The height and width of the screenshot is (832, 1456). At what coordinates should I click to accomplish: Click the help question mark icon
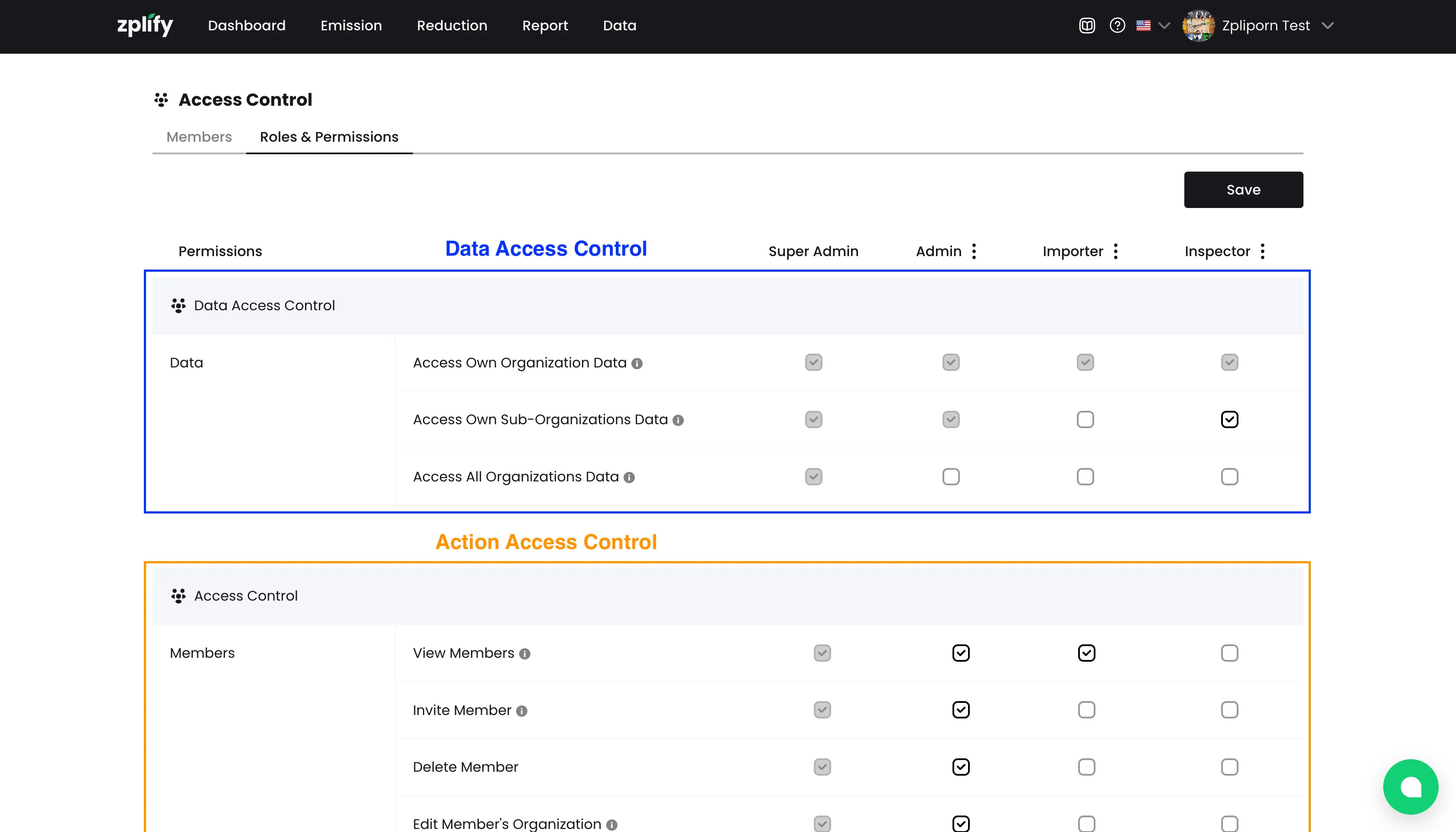(1117, 26)
